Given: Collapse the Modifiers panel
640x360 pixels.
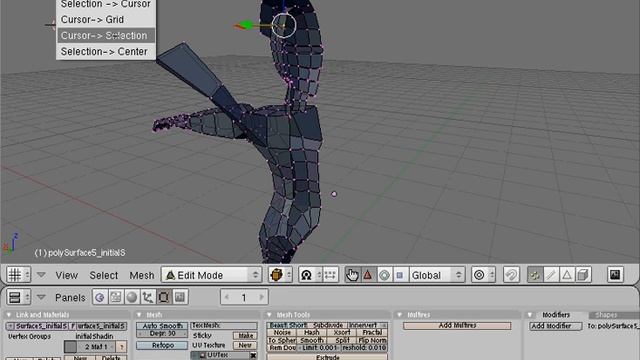Looking at the screenshot, I should [530, 315].
